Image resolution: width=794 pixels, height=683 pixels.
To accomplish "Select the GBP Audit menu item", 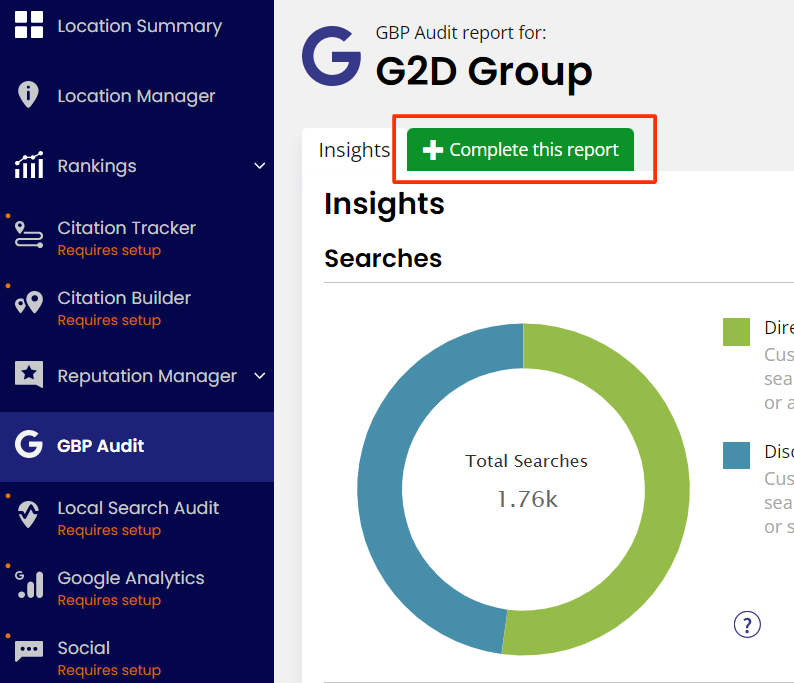I will (137, 446).
